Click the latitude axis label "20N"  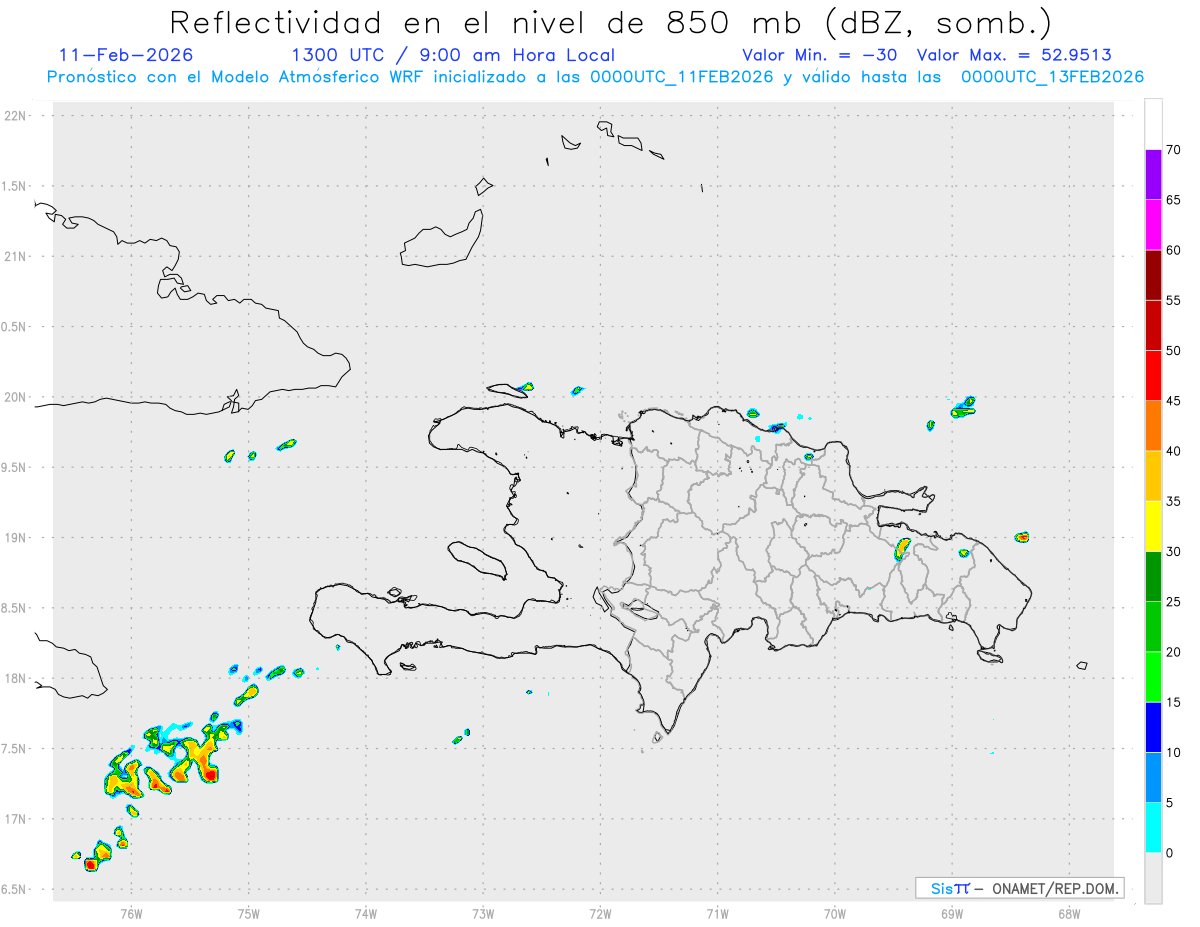point(16,397)
